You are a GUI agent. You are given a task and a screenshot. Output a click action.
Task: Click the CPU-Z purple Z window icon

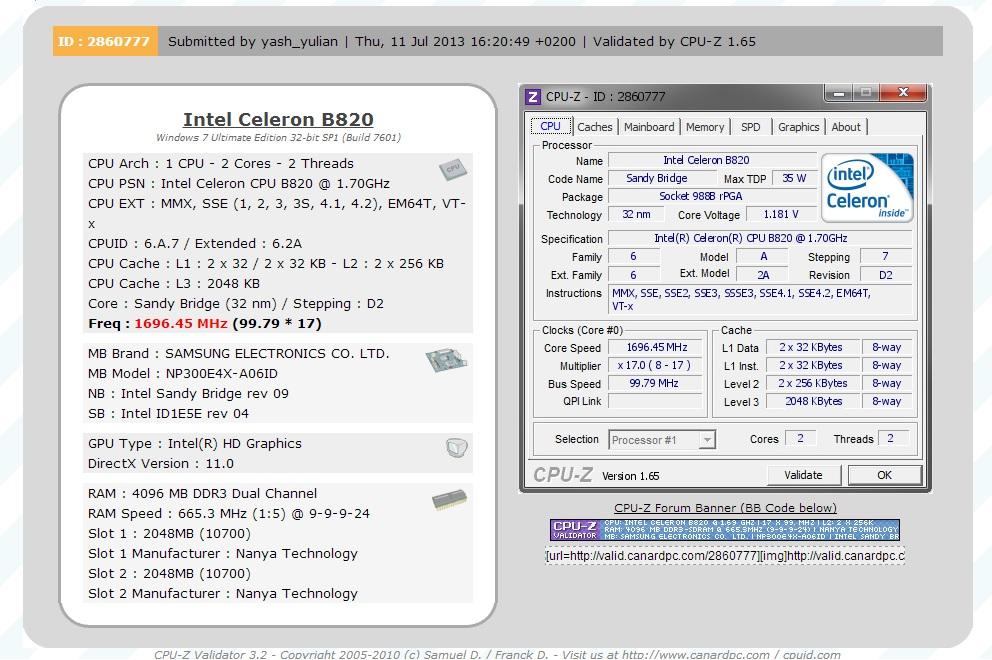tap(533, 96)
